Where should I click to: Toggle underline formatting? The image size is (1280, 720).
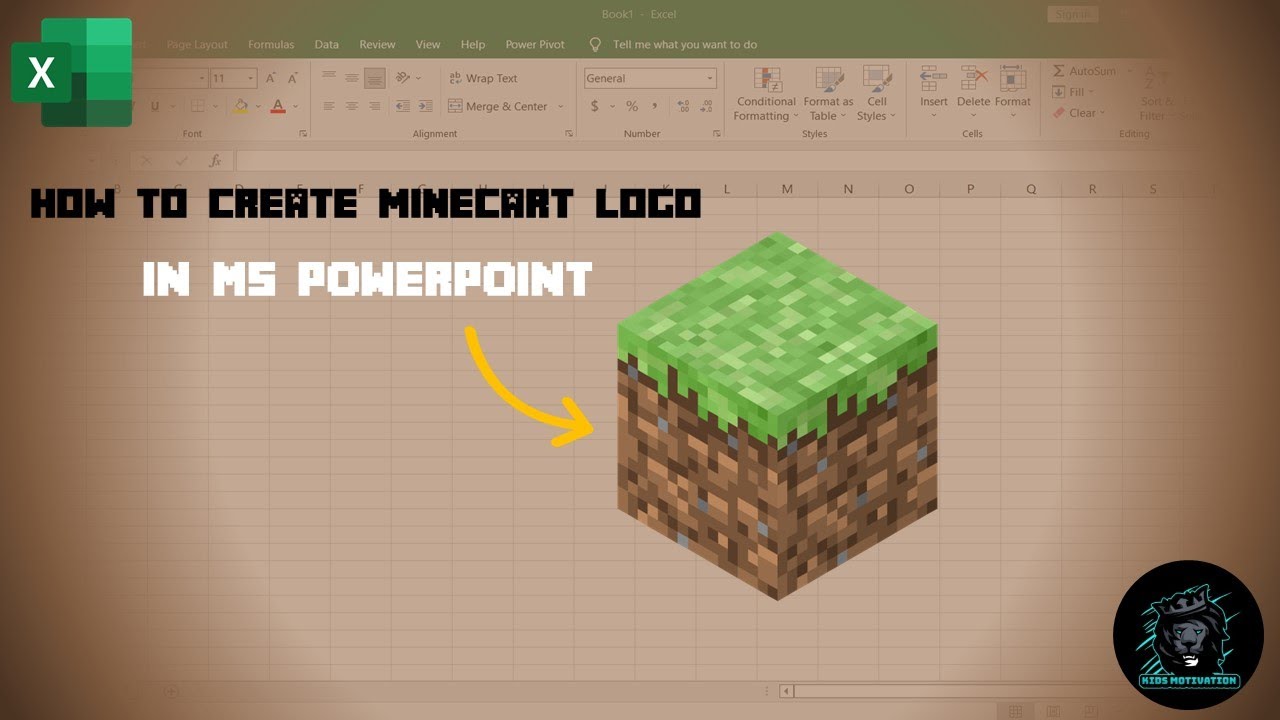coord(155,106)
